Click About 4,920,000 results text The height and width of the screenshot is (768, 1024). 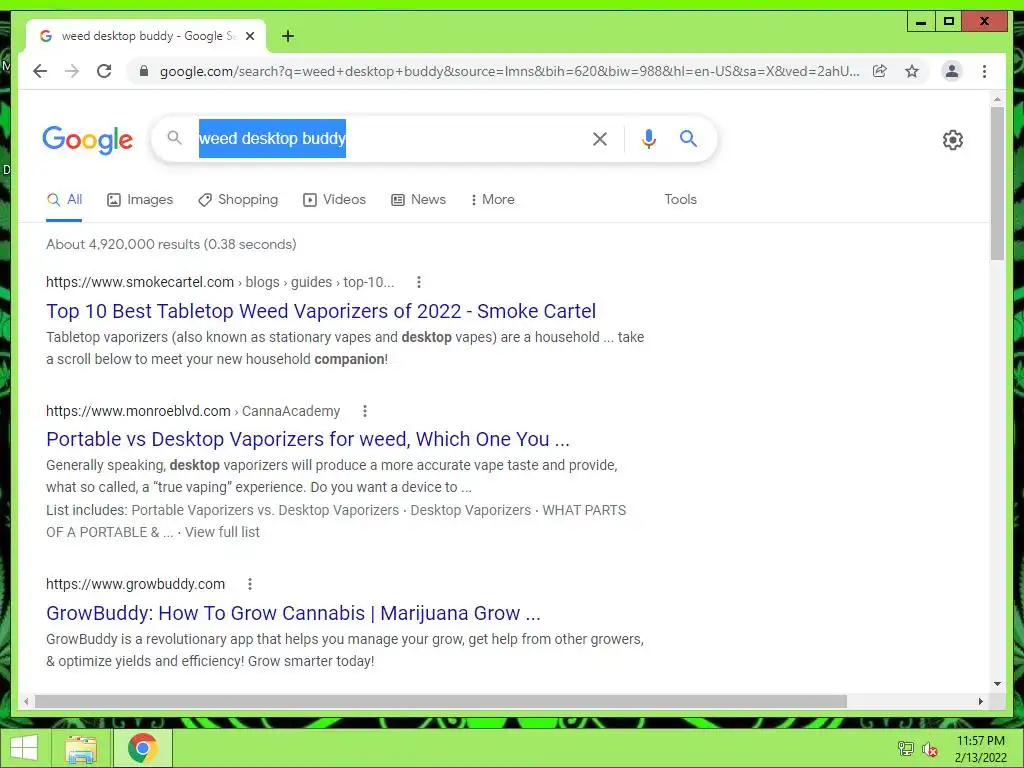tap(171, 244)
